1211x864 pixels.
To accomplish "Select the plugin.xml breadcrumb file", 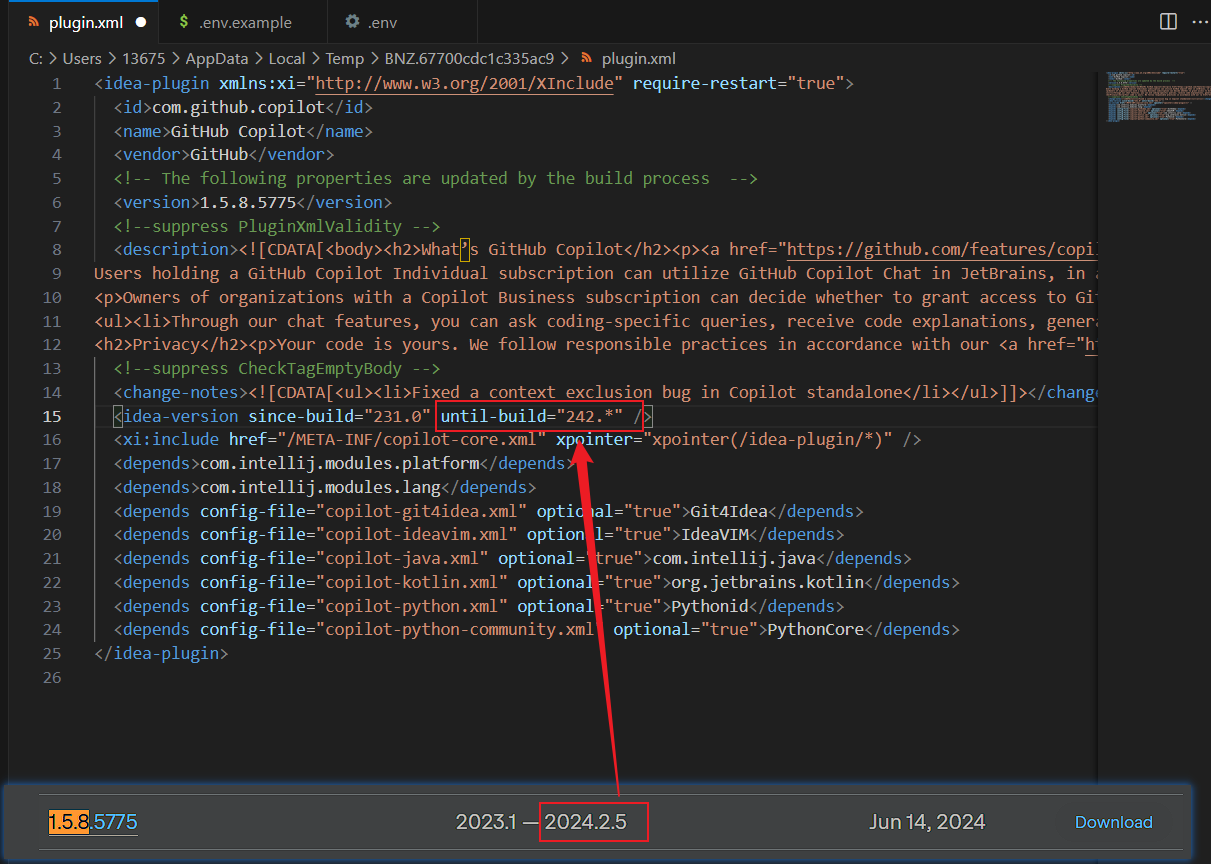I will tap(639, 59).
